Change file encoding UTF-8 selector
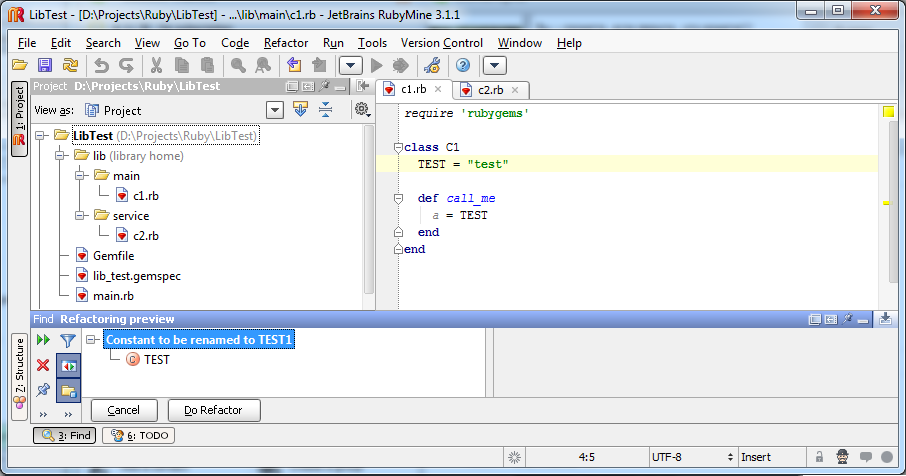Screen dimensions: 906x476 point(692,457)
